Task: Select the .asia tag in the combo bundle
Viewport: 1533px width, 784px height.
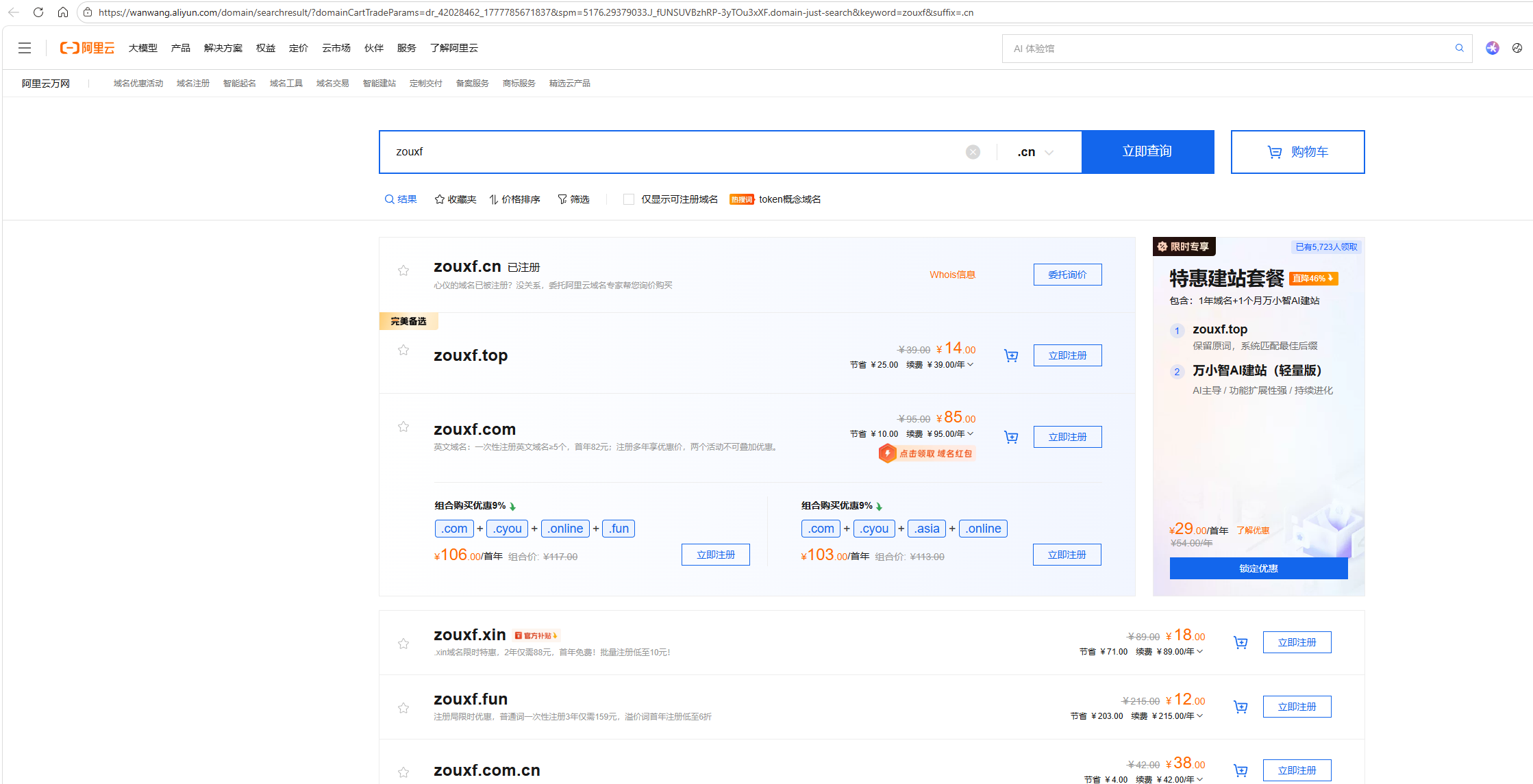Action: [927, 529]
